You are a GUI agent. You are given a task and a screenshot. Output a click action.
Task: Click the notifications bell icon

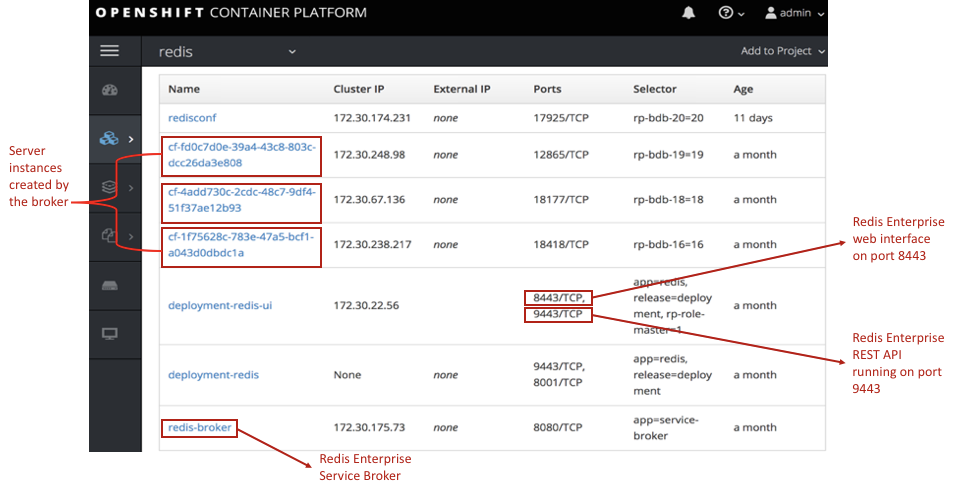(x=688, y=13)
